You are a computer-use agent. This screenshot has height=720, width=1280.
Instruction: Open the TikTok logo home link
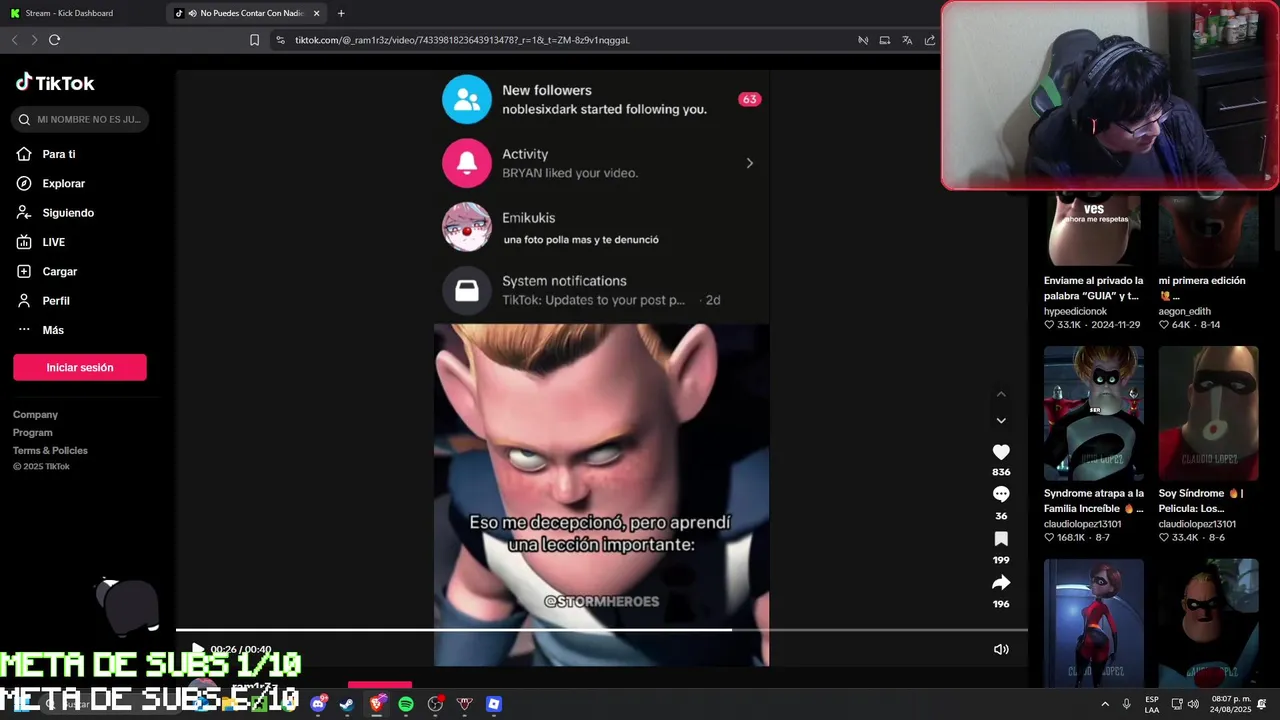55,83
